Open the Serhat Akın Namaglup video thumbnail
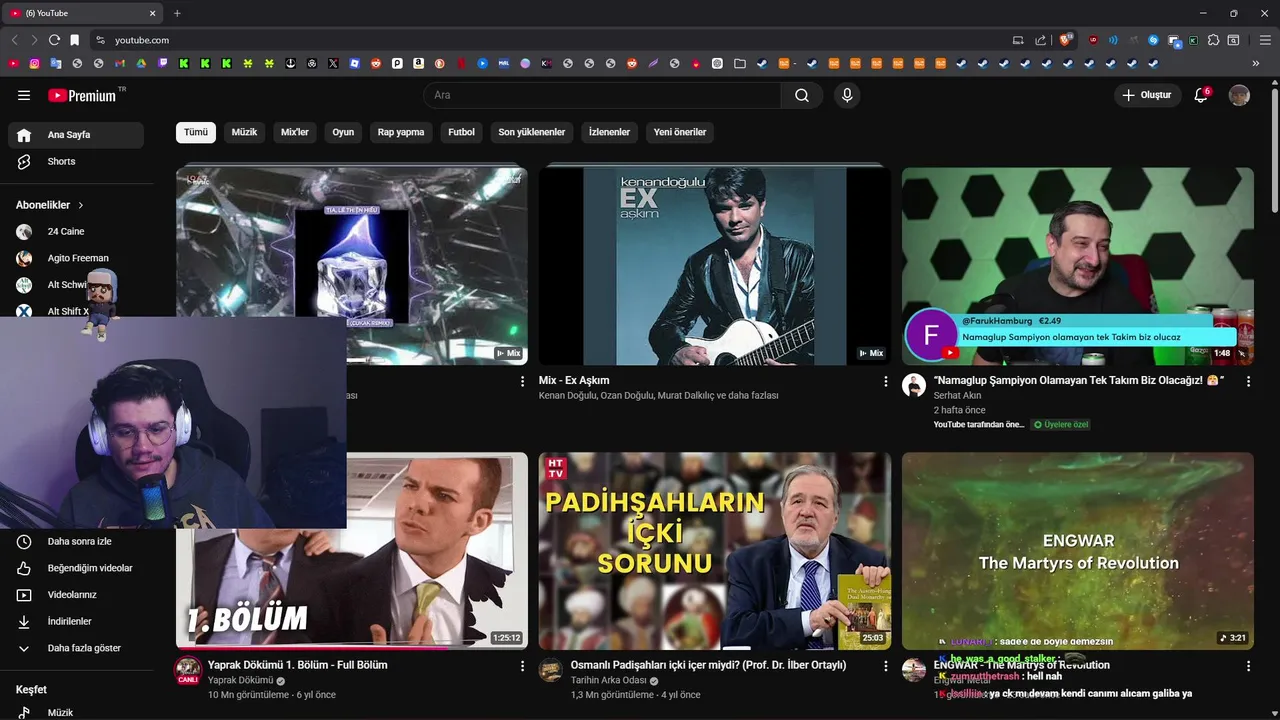The image size is (1280, 720). click(x=1078, y=266)
